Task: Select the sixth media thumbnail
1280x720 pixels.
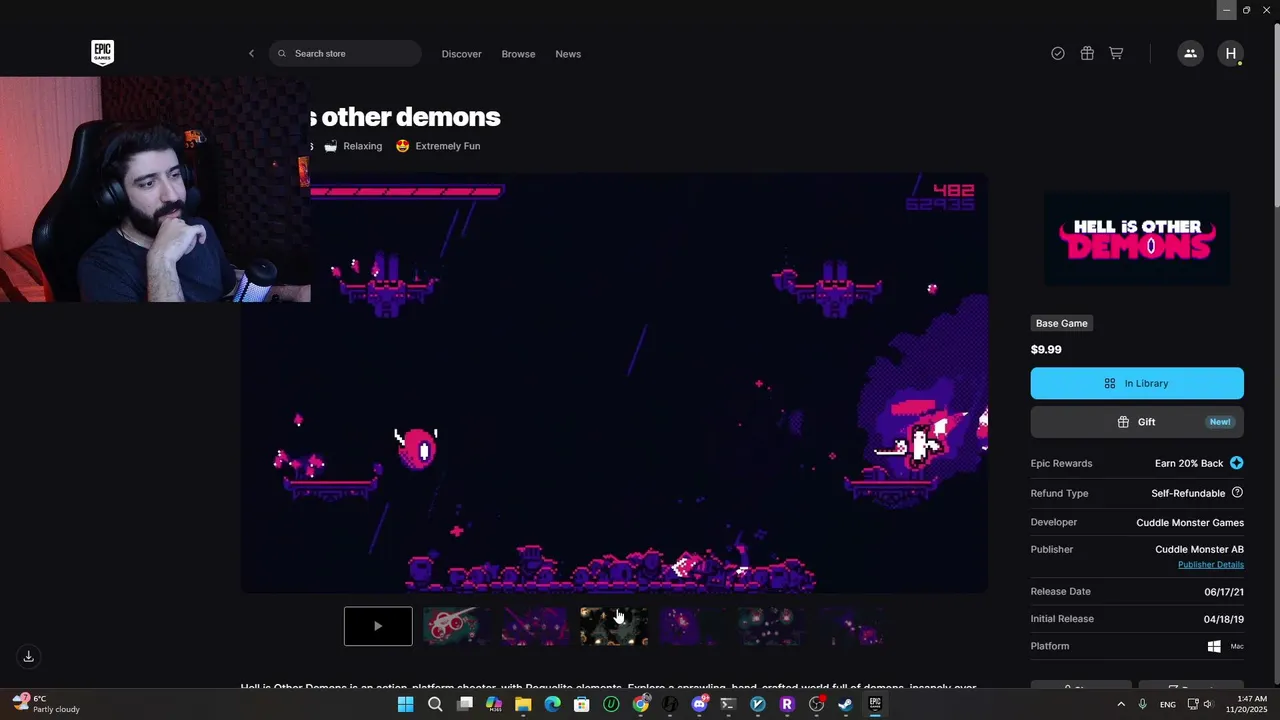Action: coord(772,626)
